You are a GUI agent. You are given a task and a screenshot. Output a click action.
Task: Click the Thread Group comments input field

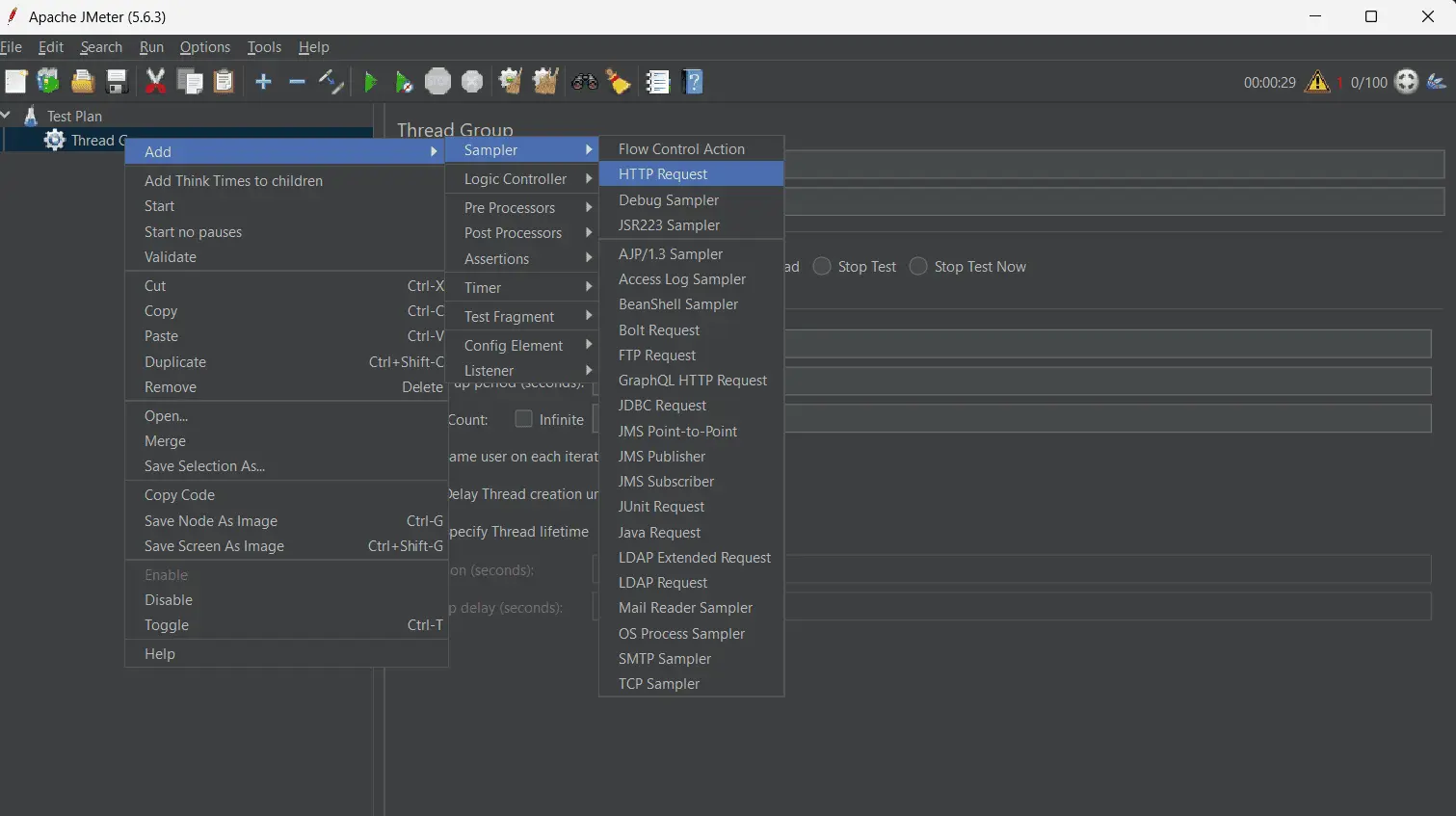click(x=1114, y=201)
